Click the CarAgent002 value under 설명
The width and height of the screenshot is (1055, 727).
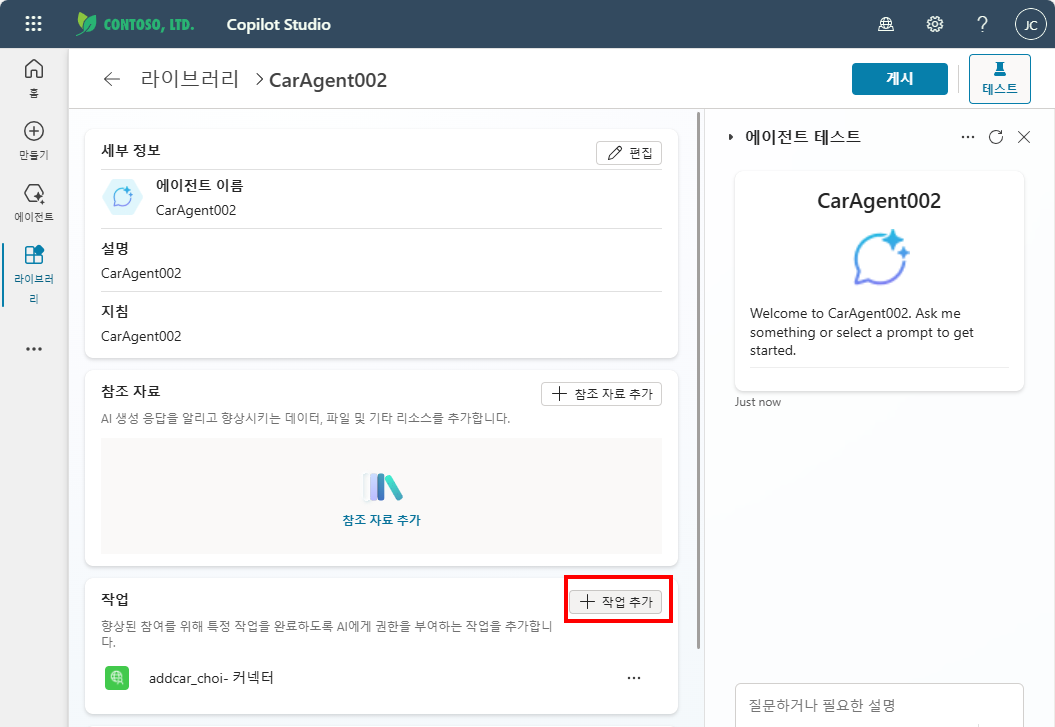pyautogui.click(x=141, y=273)
